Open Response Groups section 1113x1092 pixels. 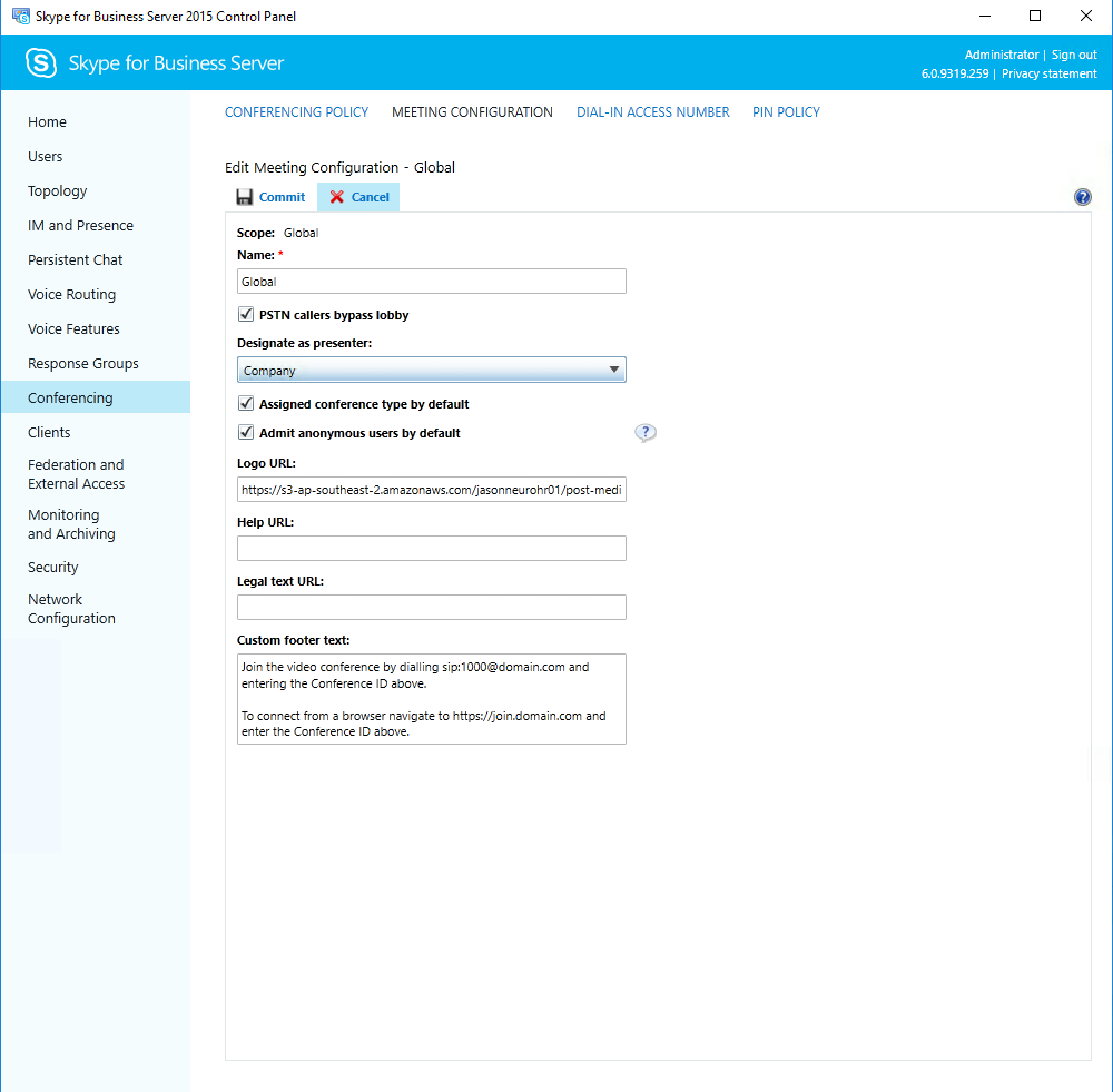pyautogui.click(x=83, y=363)
